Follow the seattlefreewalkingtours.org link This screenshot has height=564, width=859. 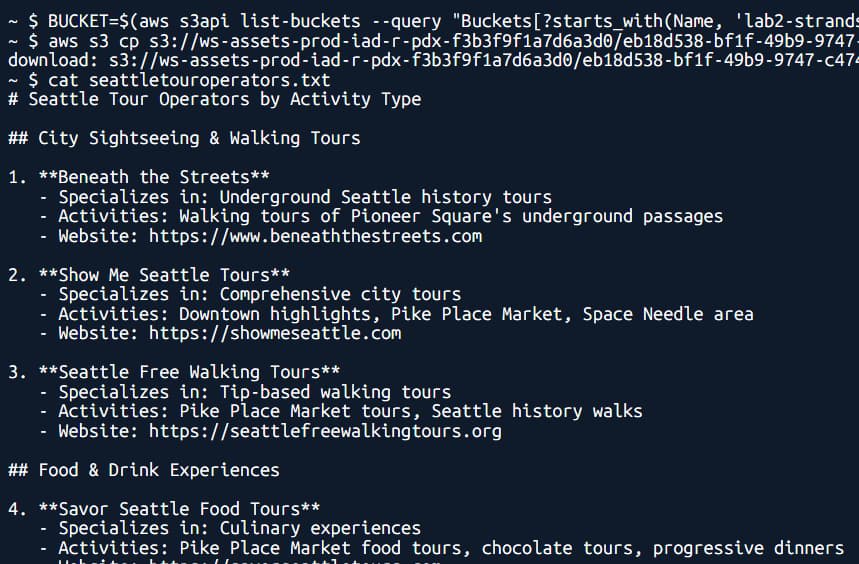pos(325,431)
